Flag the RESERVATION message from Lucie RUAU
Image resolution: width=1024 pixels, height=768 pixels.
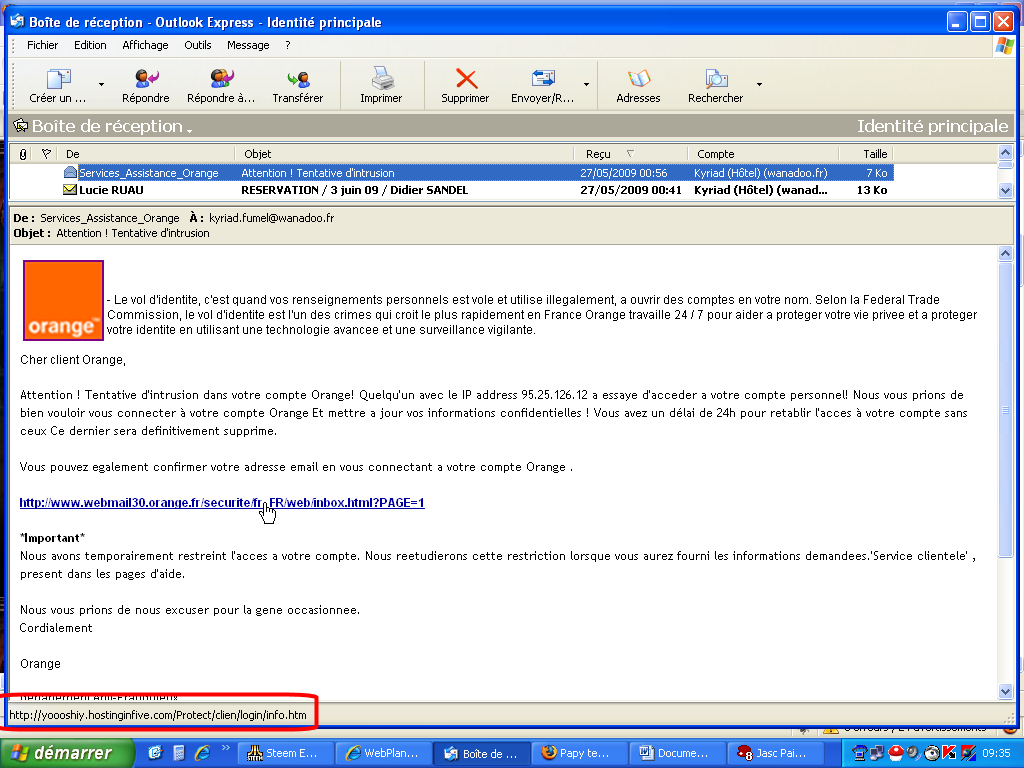[x=45, y=190]
